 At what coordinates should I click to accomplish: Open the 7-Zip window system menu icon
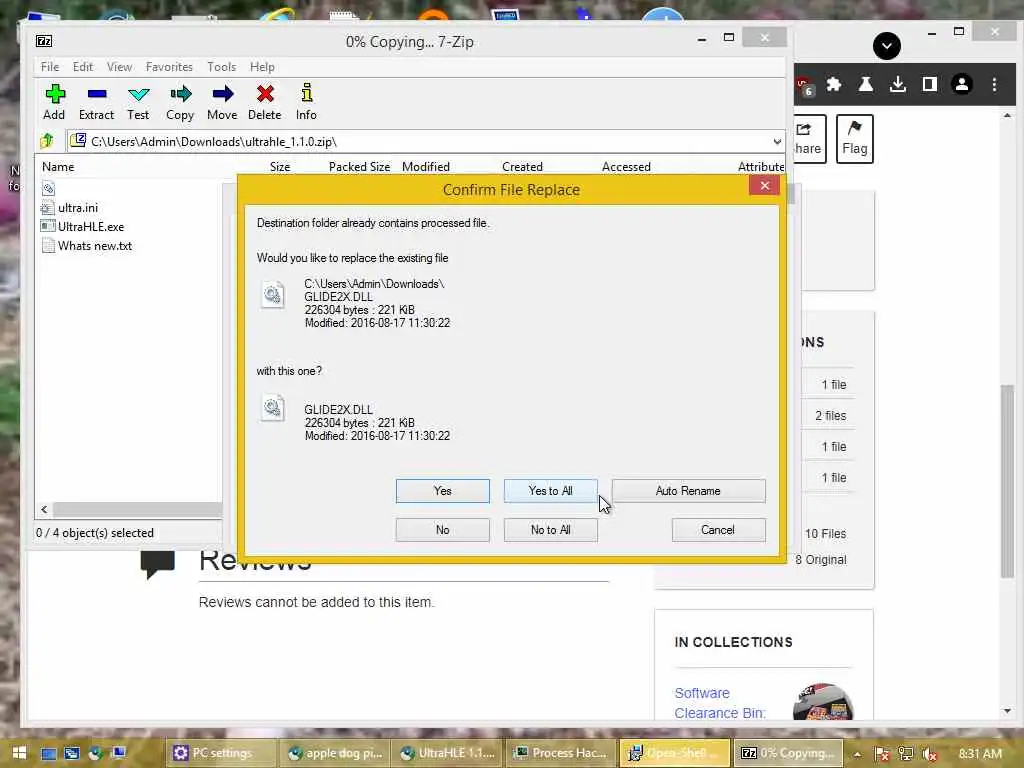click(44, 41)
